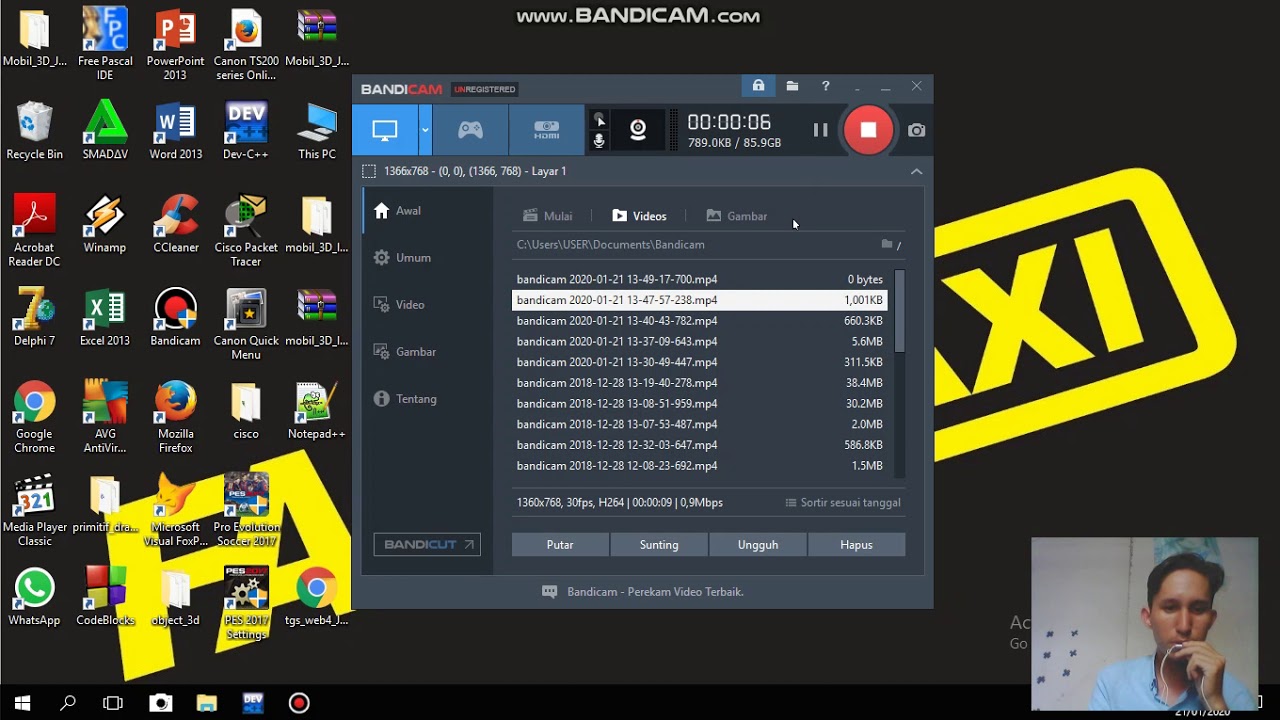Click the video list scrollbar
This screenshot has height=720, width=1280.
click(900, 311)
